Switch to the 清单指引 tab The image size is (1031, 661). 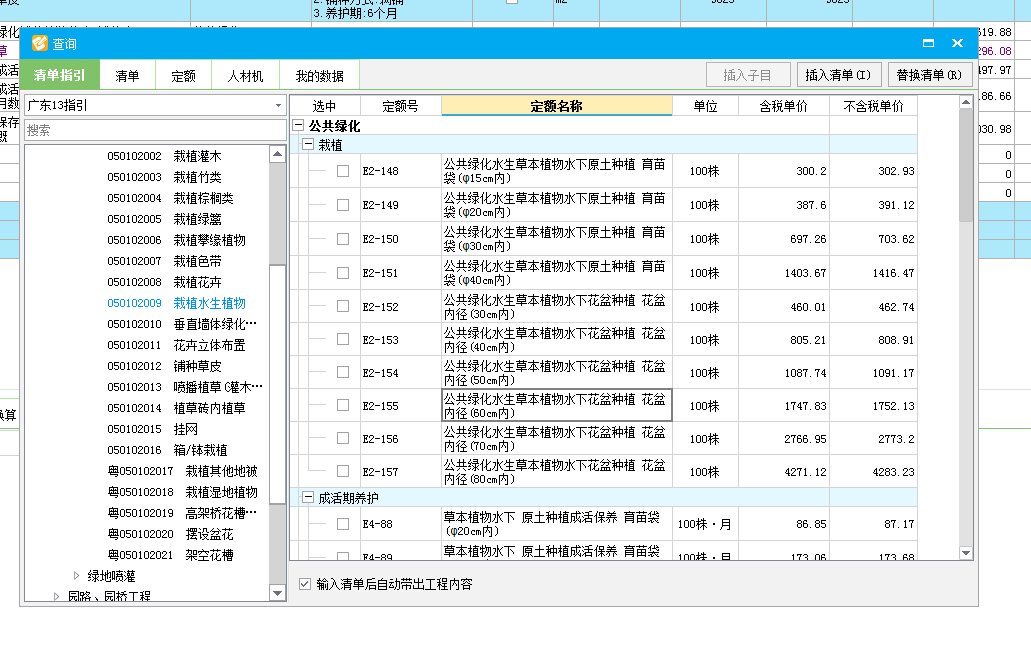(x=60, y=75)
